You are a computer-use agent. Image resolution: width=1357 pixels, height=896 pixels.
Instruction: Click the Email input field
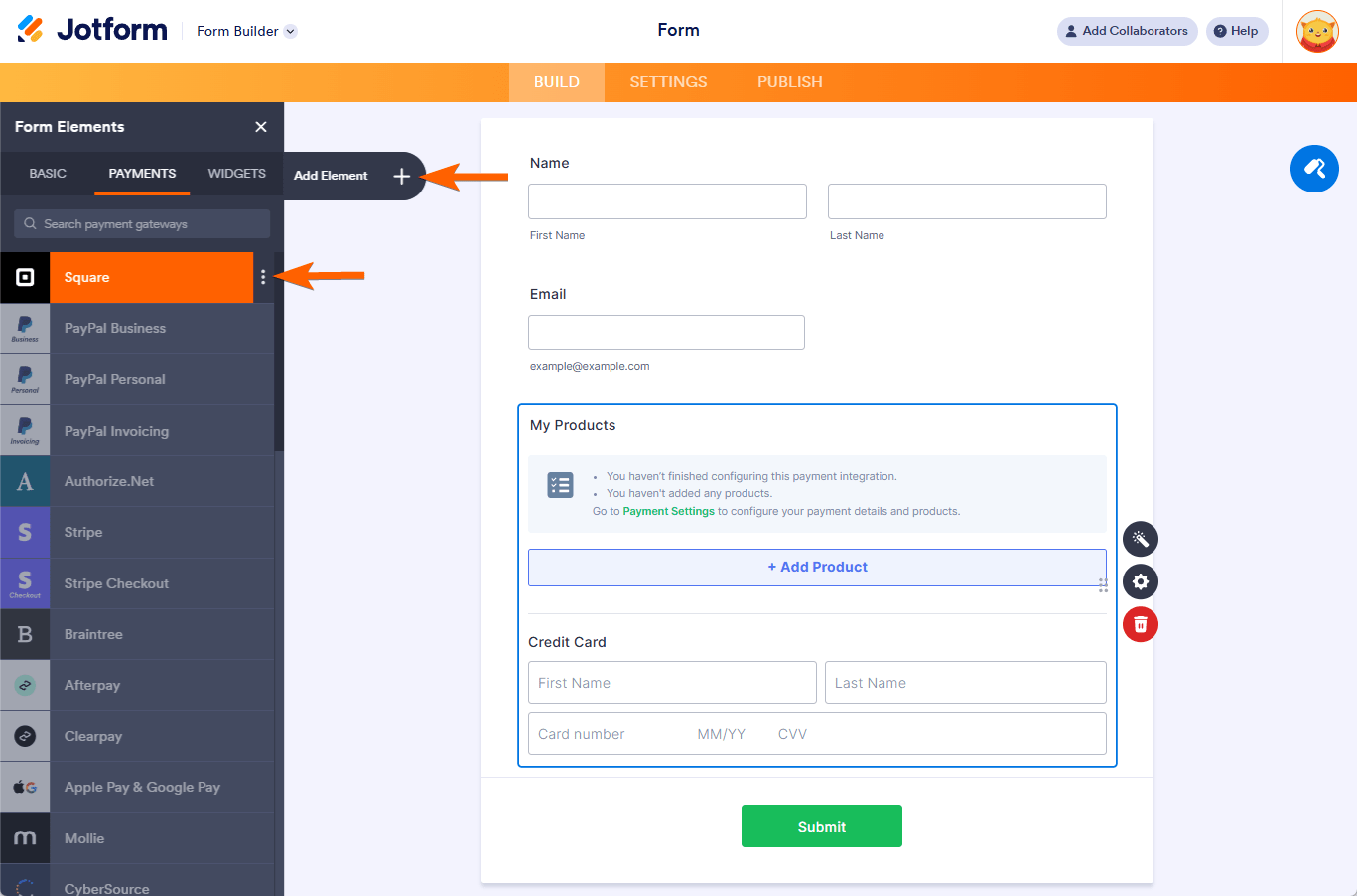pos(666,332)
